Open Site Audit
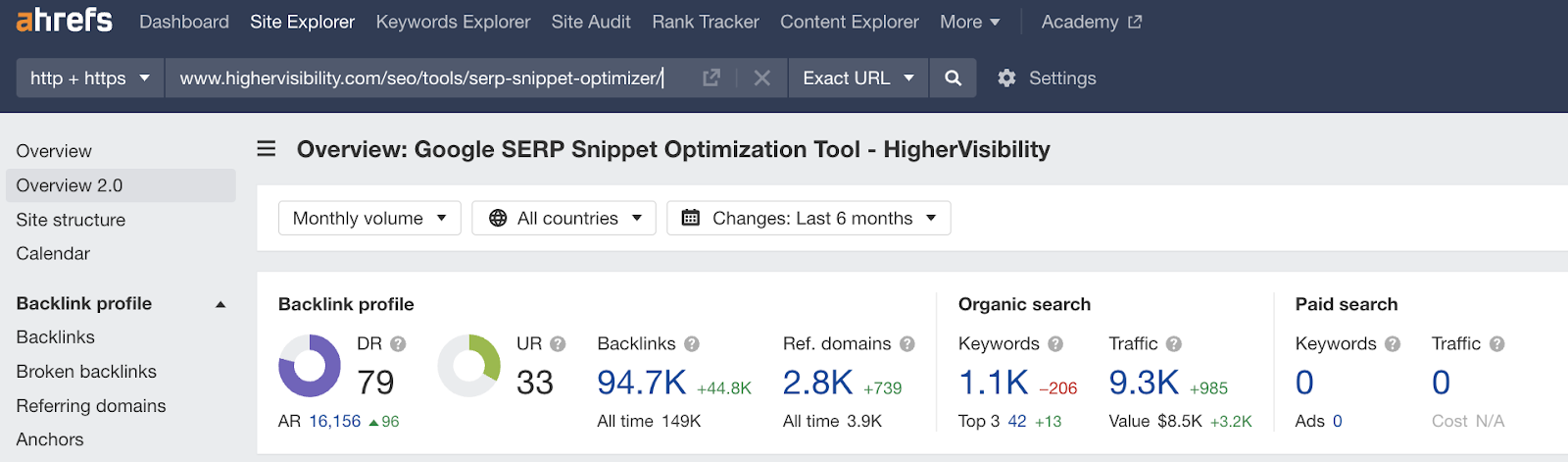1568x462 pixels. pos(591,22)
